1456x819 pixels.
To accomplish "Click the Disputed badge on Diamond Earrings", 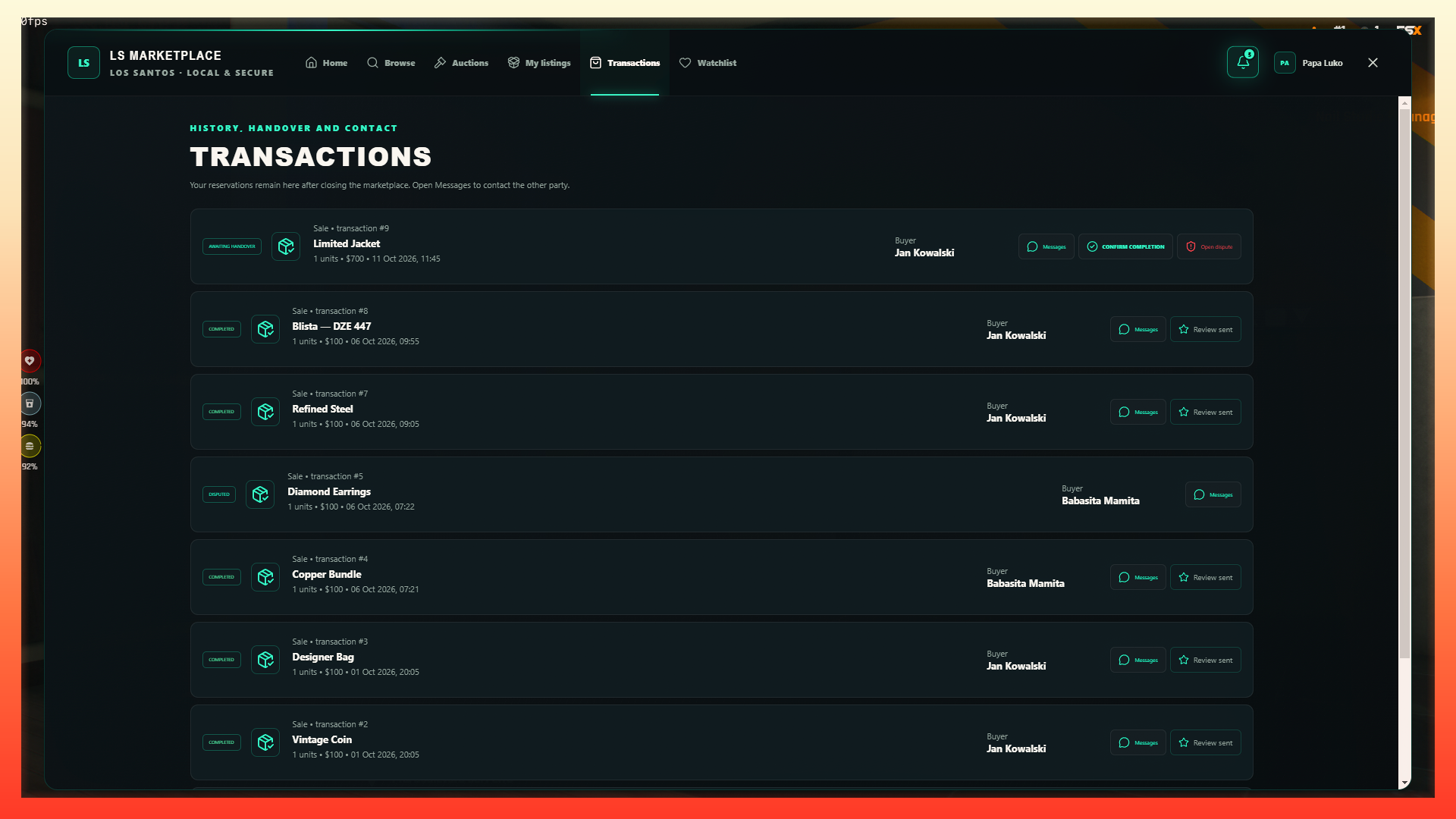I will pos(219,494).
